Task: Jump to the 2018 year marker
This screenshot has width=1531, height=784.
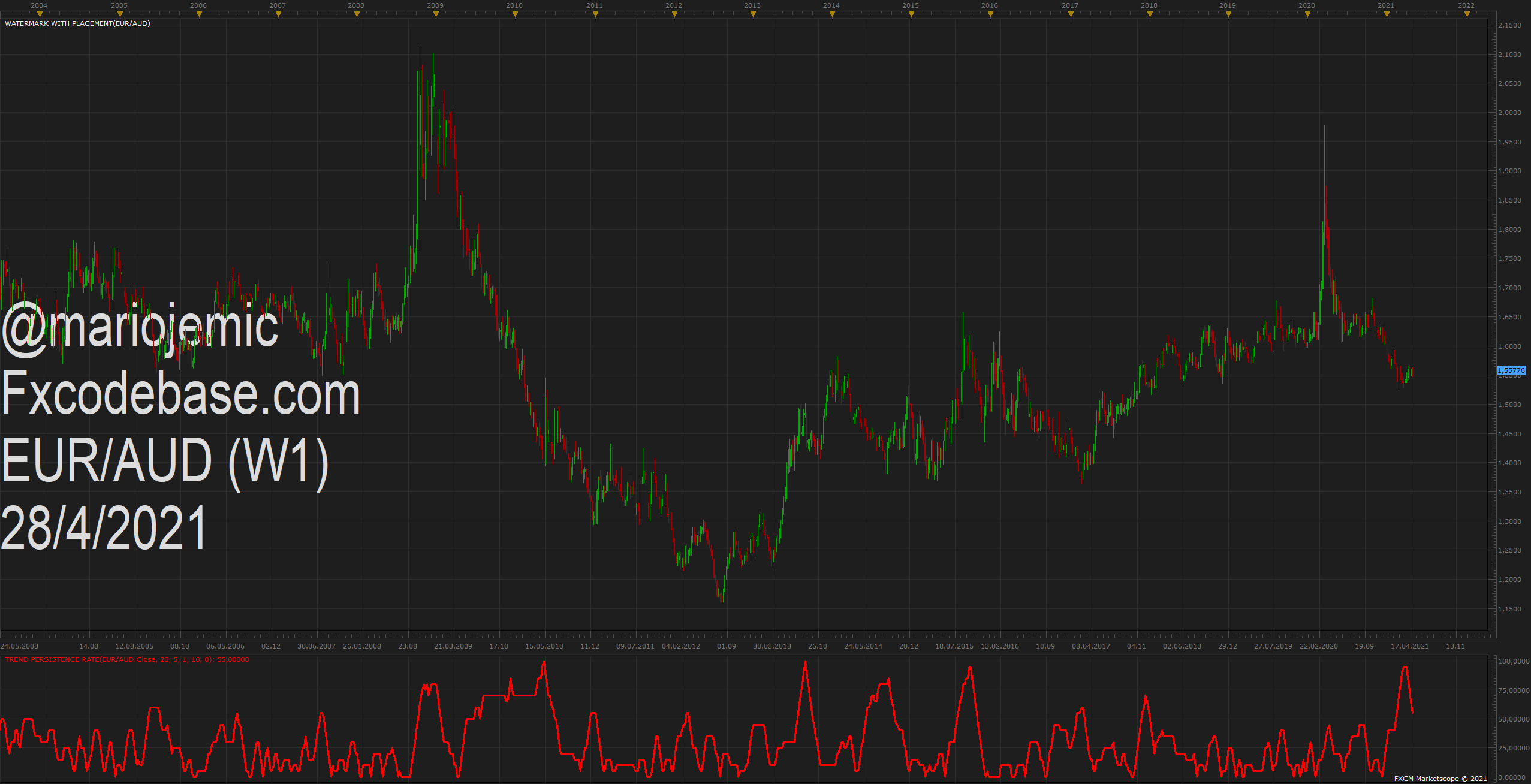Action: (1149, 5)
